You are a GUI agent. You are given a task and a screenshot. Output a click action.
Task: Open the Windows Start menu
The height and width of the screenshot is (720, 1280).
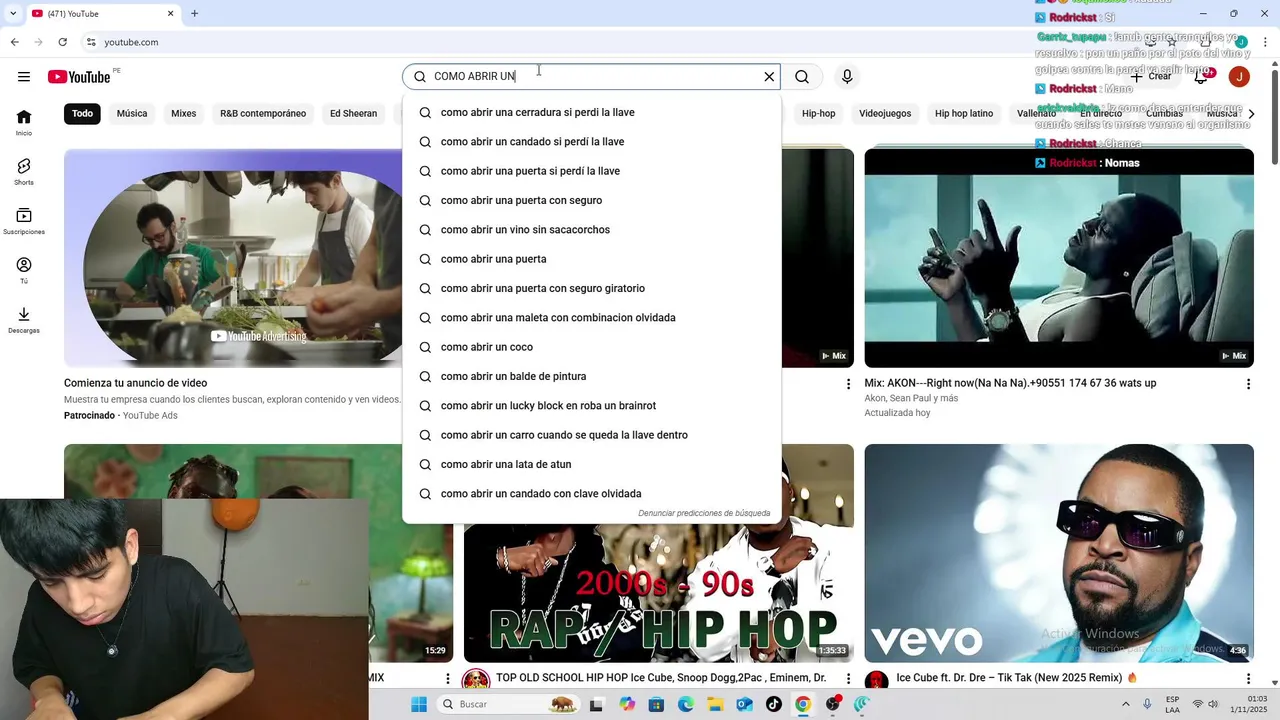[x=418, y=704]
